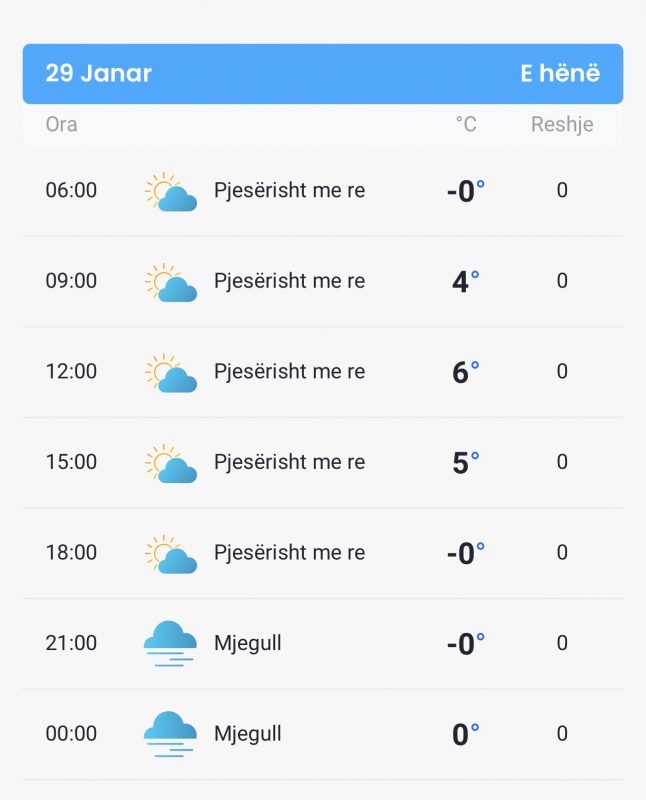
Task: Click Mjegull text in the 21:00 row
Action: click(247, 644)
